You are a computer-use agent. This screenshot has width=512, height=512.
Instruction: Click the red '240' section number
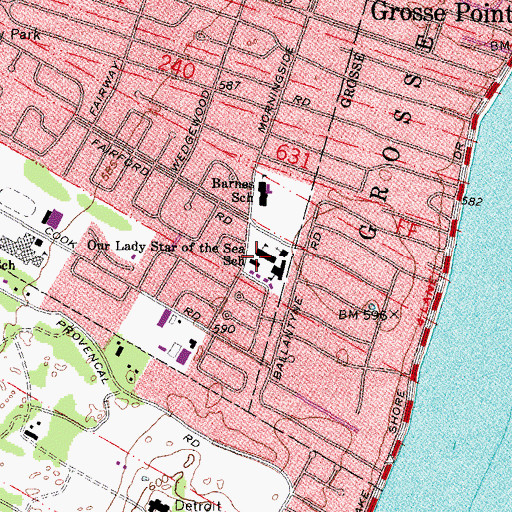[x=176, y=67]
